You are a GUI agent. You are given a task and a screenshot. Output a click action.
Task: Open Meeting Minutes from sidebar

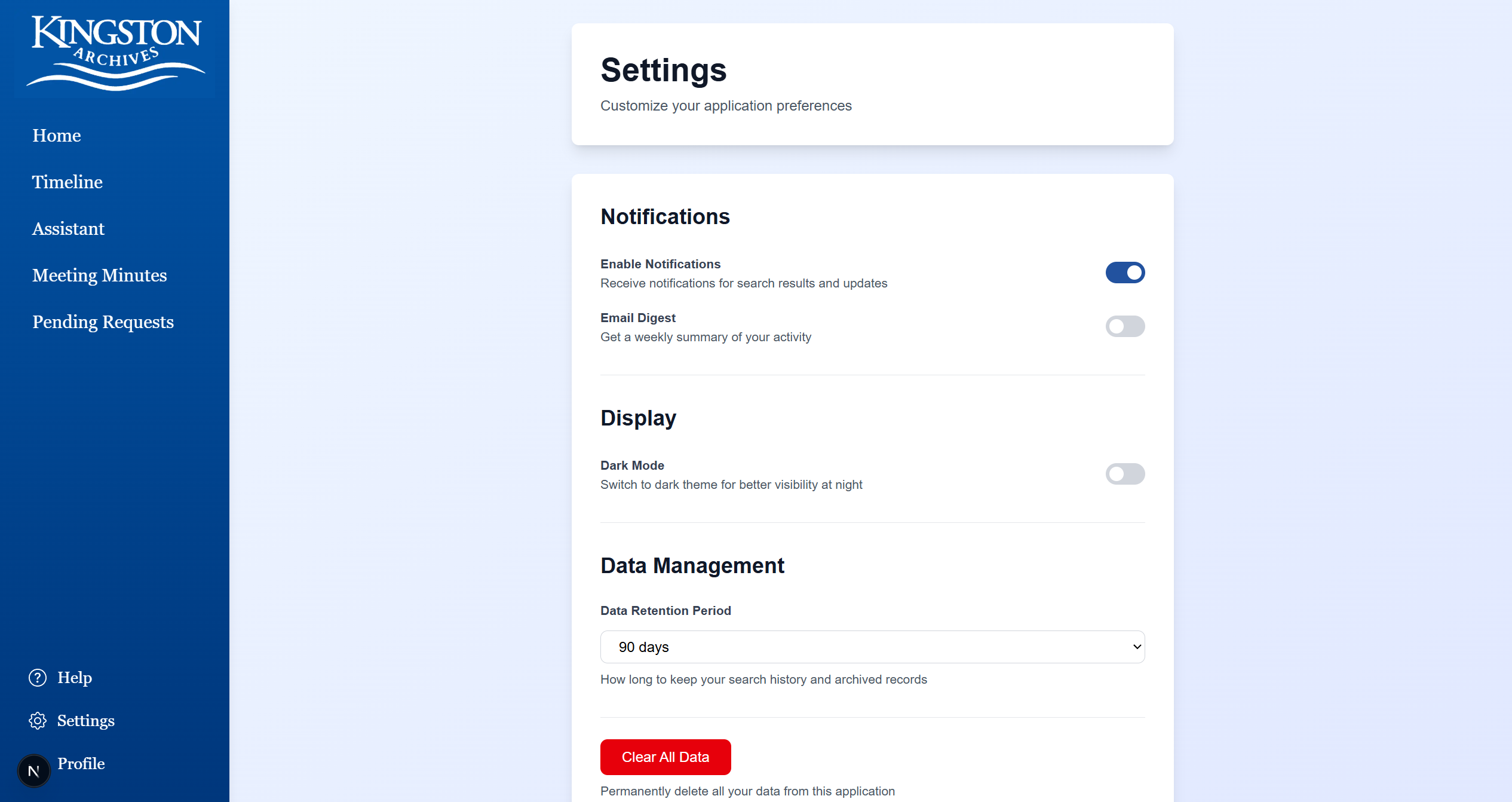(x=100, y=276)
